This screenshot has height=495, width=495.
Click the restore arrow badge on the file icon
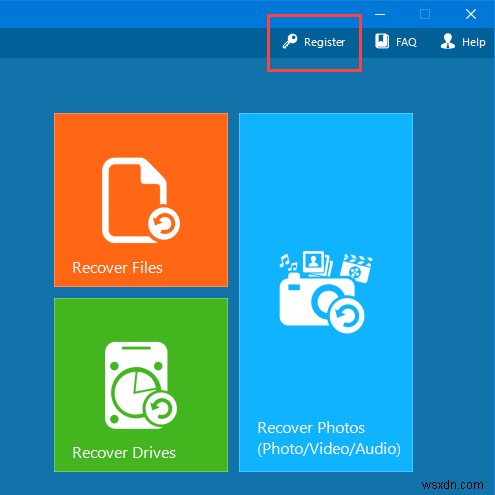click(x=164, y=224)
